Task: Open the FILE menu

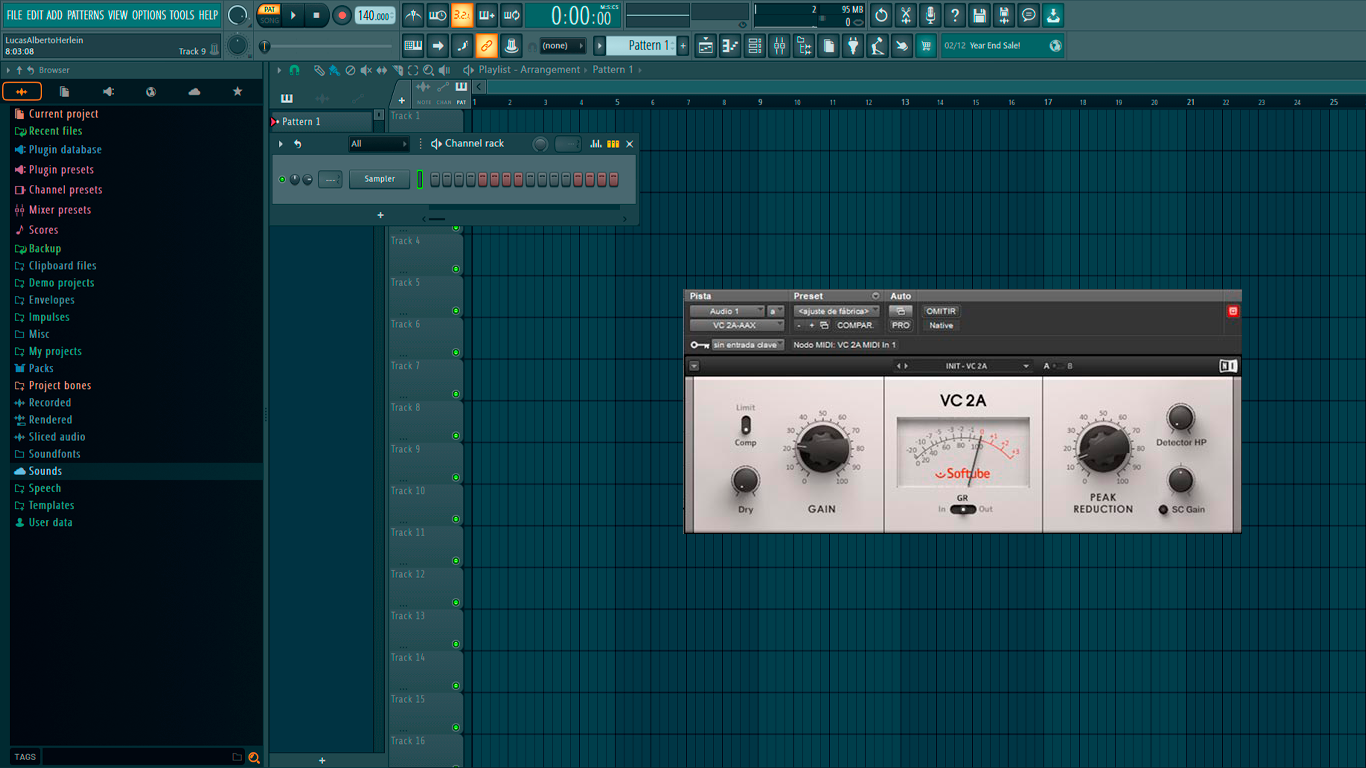Action: coord(14,15)
